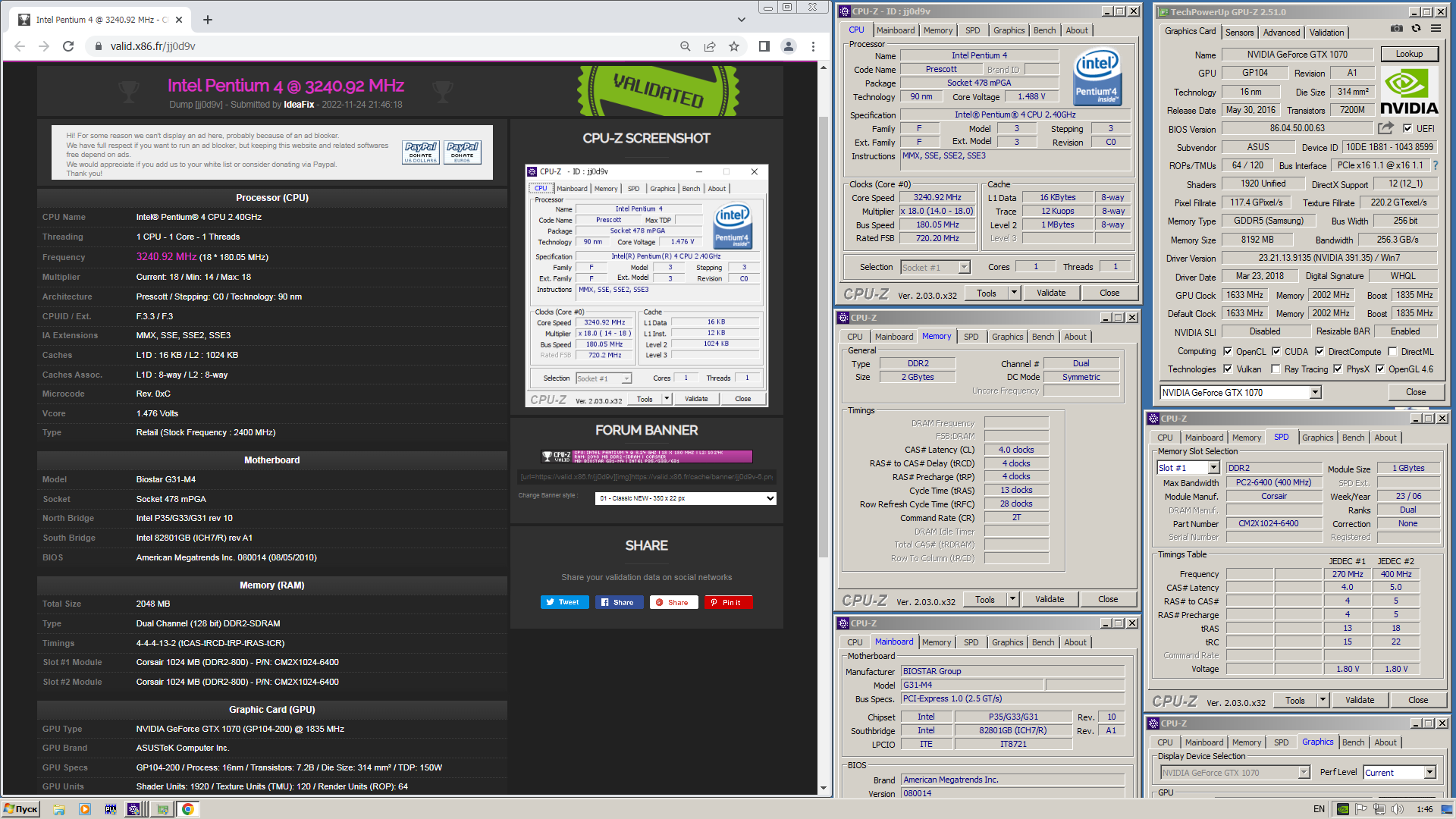This screenshot has width=1456, height=819.
Task: Click BIOS export share icon in GPU-Z
Action: pyautogui.click(x=1385, y=128)
